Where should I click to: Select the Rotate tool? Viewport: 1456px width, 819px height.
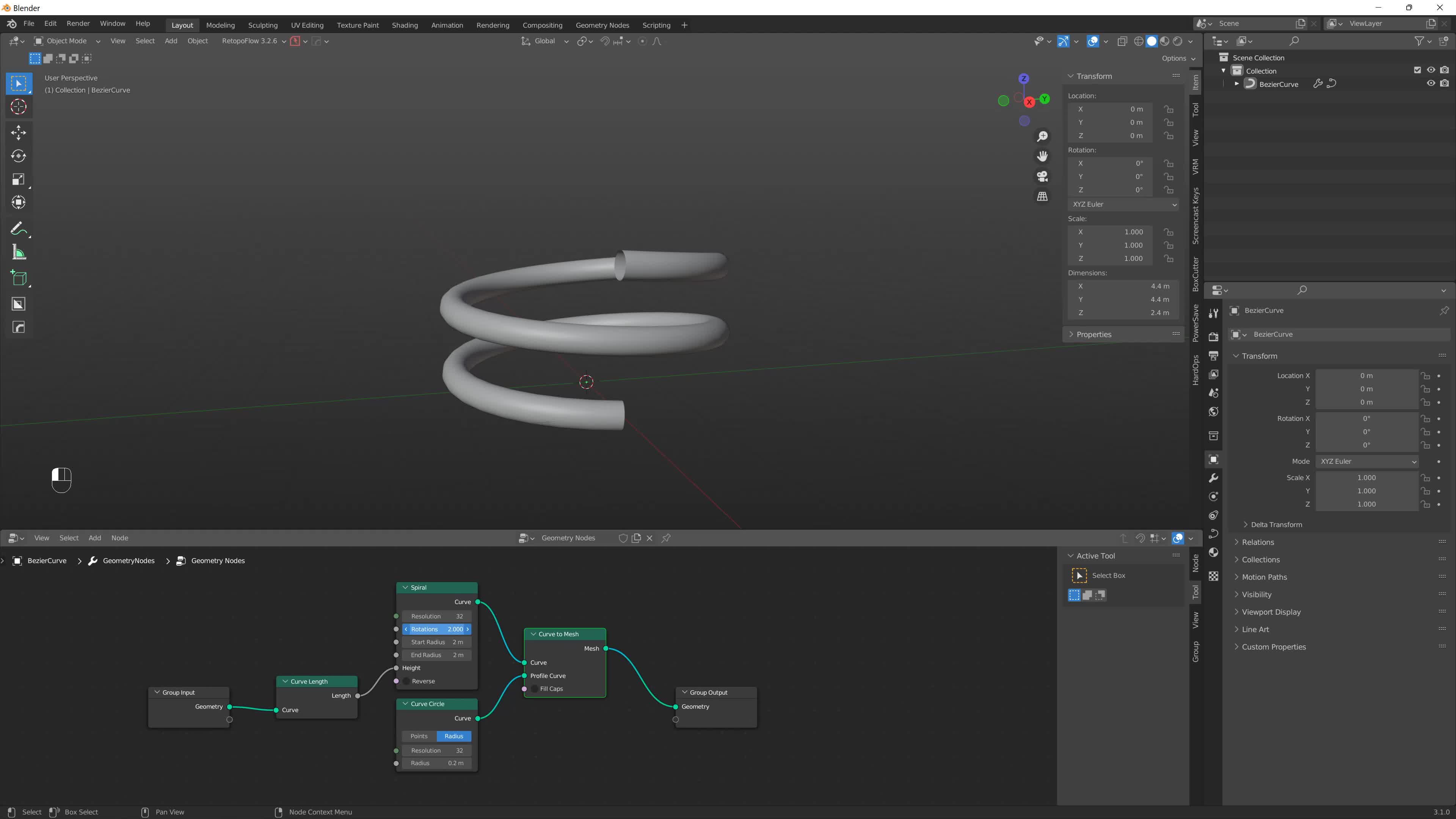click(x=19, y=156)
